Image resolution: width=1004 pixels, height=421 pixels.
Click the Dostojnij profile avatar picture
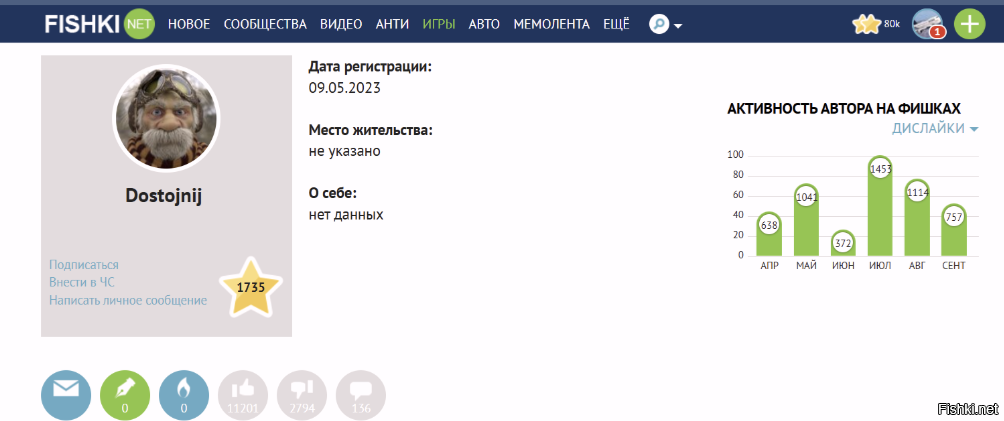[165, 119]
